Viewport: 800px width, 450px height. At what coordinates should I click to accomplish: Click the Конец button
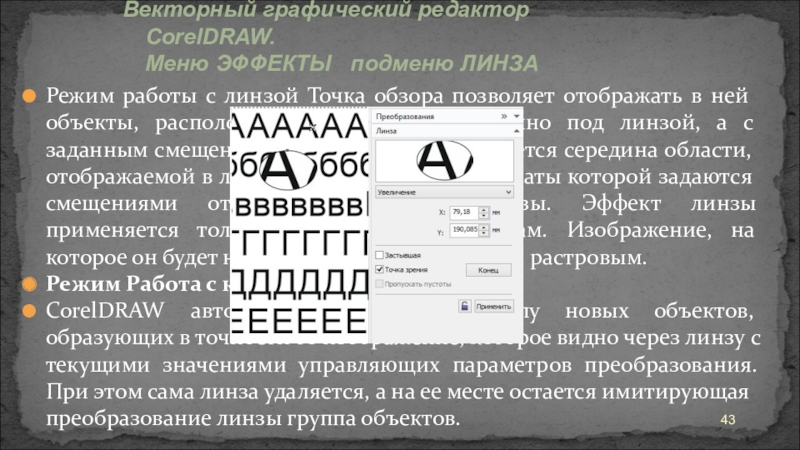pos(488,270)
